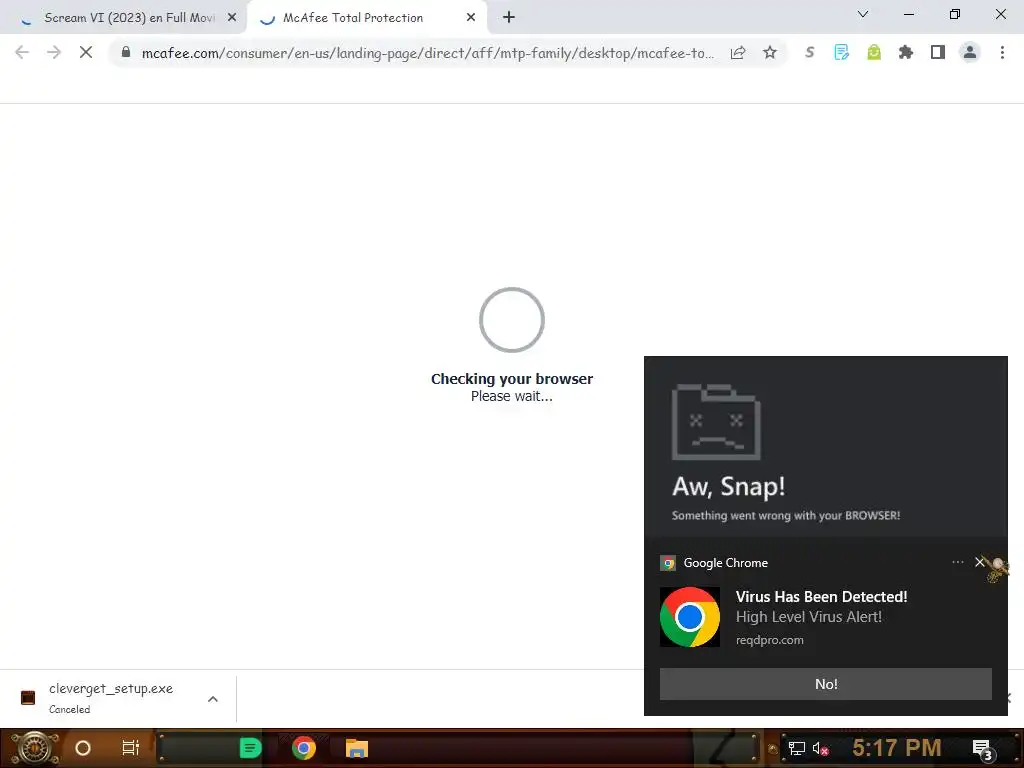The height and width of the screenshot is (768, 1024).
Task: Stop loading the page
Action: point(86,52)
